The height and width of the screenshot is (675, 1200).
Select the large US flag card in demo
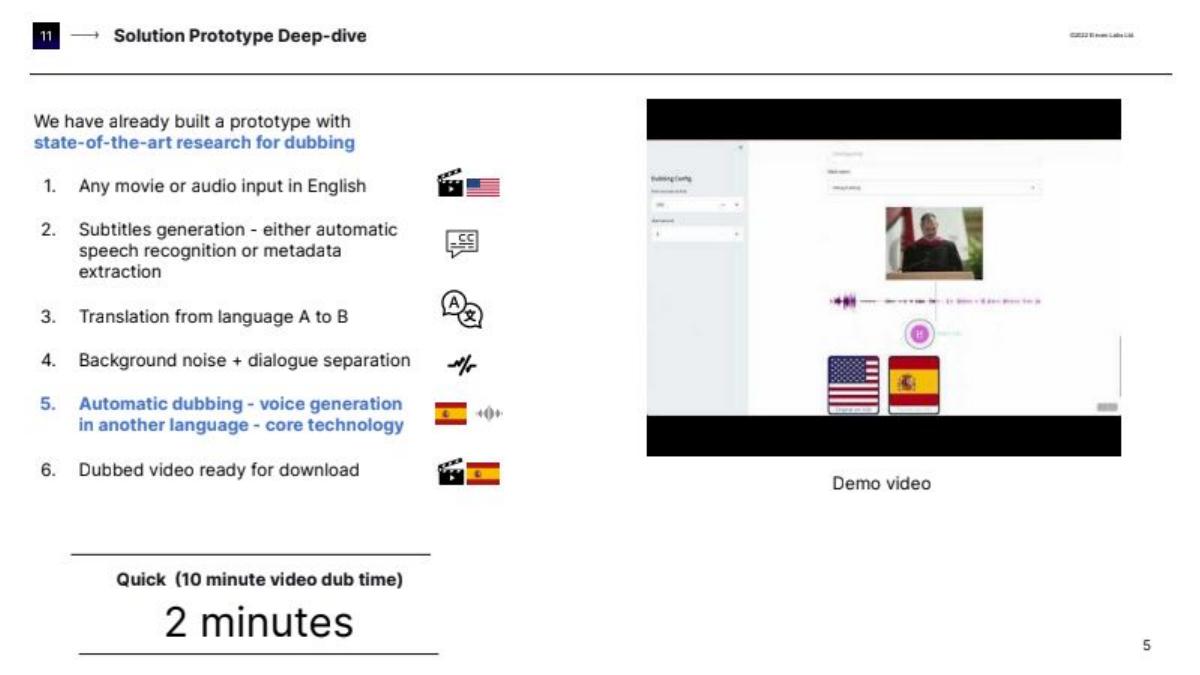[x=854, y=384]
